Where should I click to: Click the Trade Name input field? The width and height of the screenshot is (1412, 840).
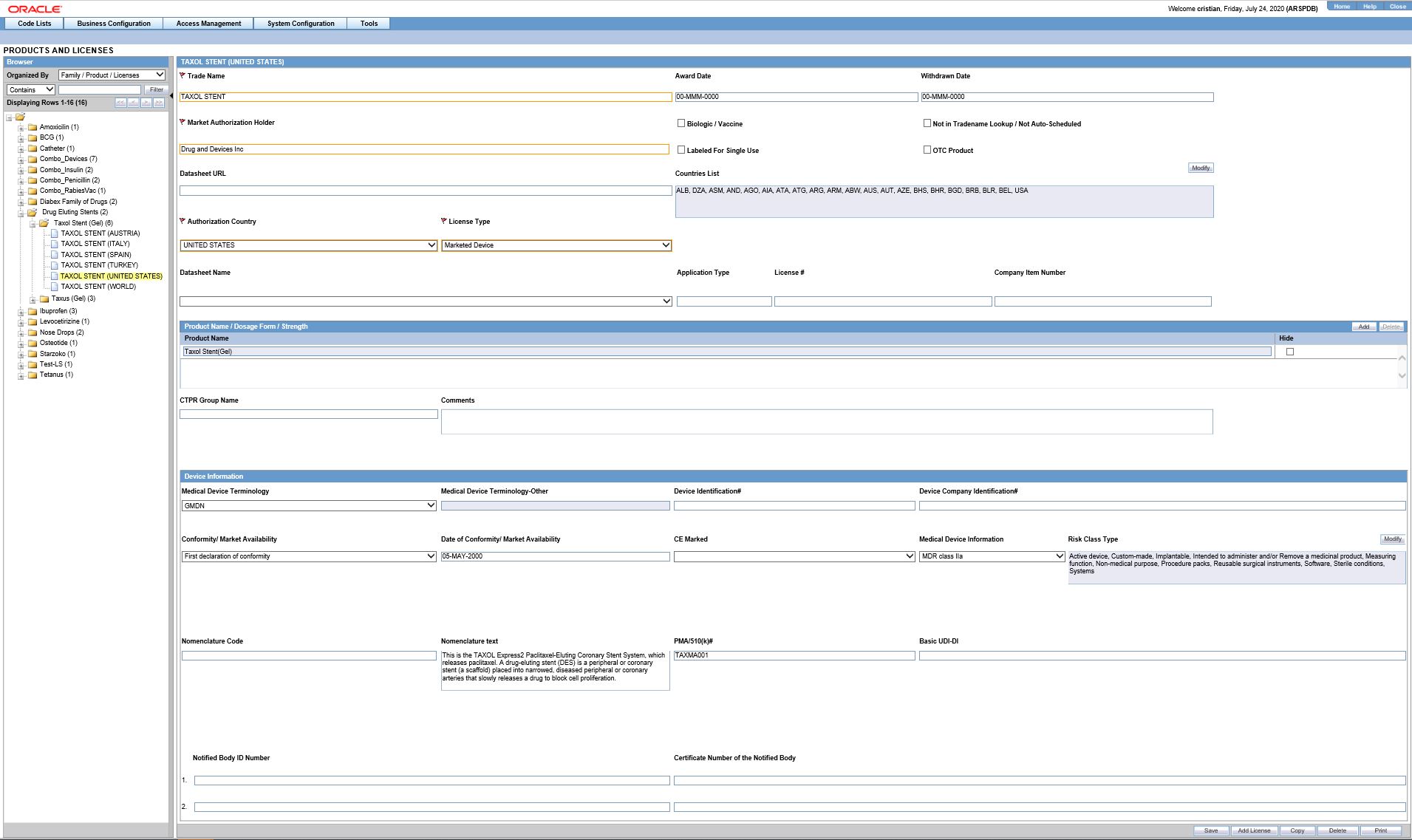click(x=426, y=97)
